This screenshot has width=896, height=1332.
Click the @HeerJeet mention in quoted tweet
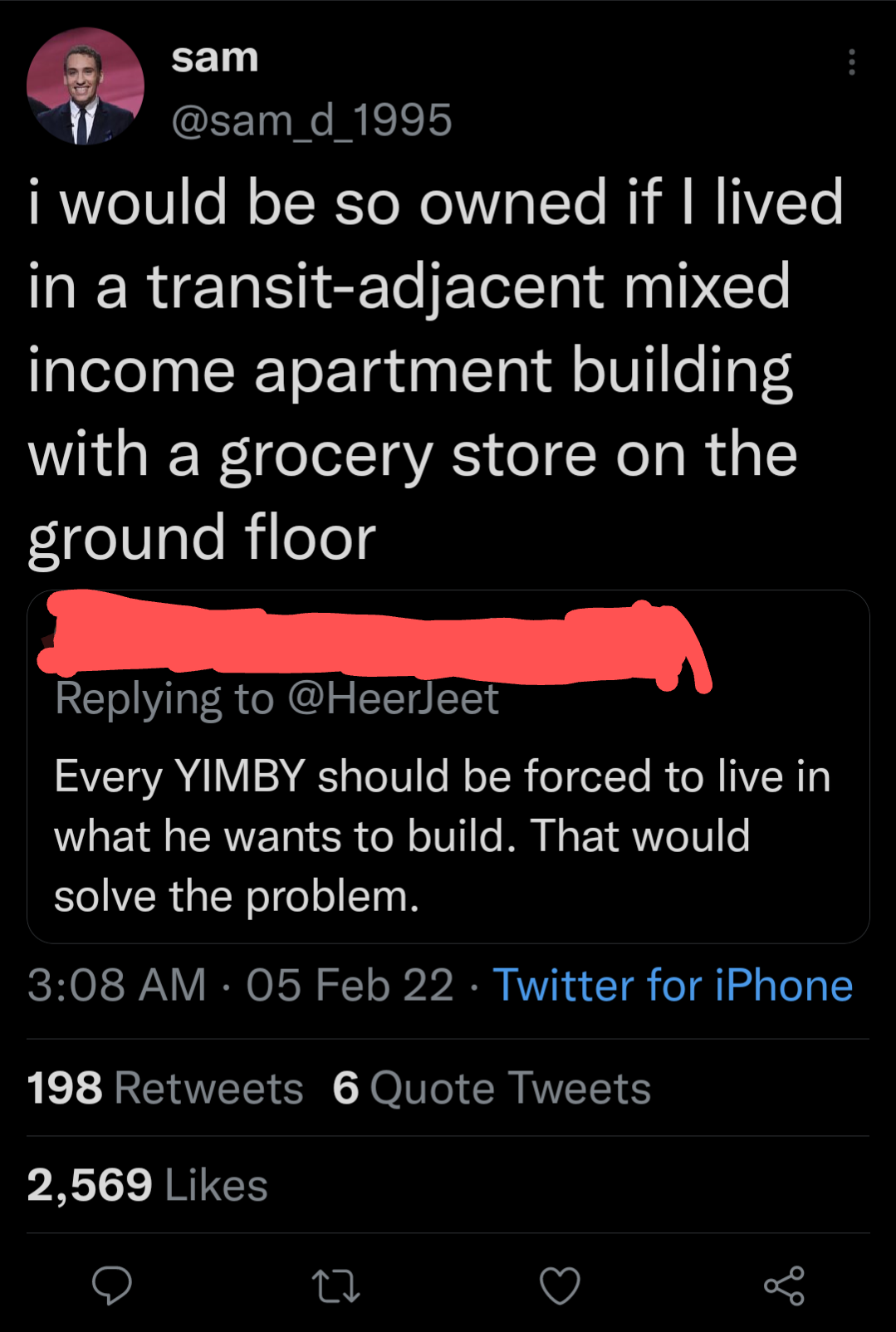click(x=393, y=698)
